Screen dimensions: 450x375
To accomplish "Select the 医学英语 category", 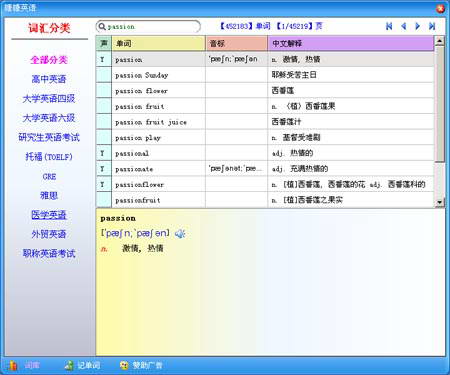I will (49, 215).
